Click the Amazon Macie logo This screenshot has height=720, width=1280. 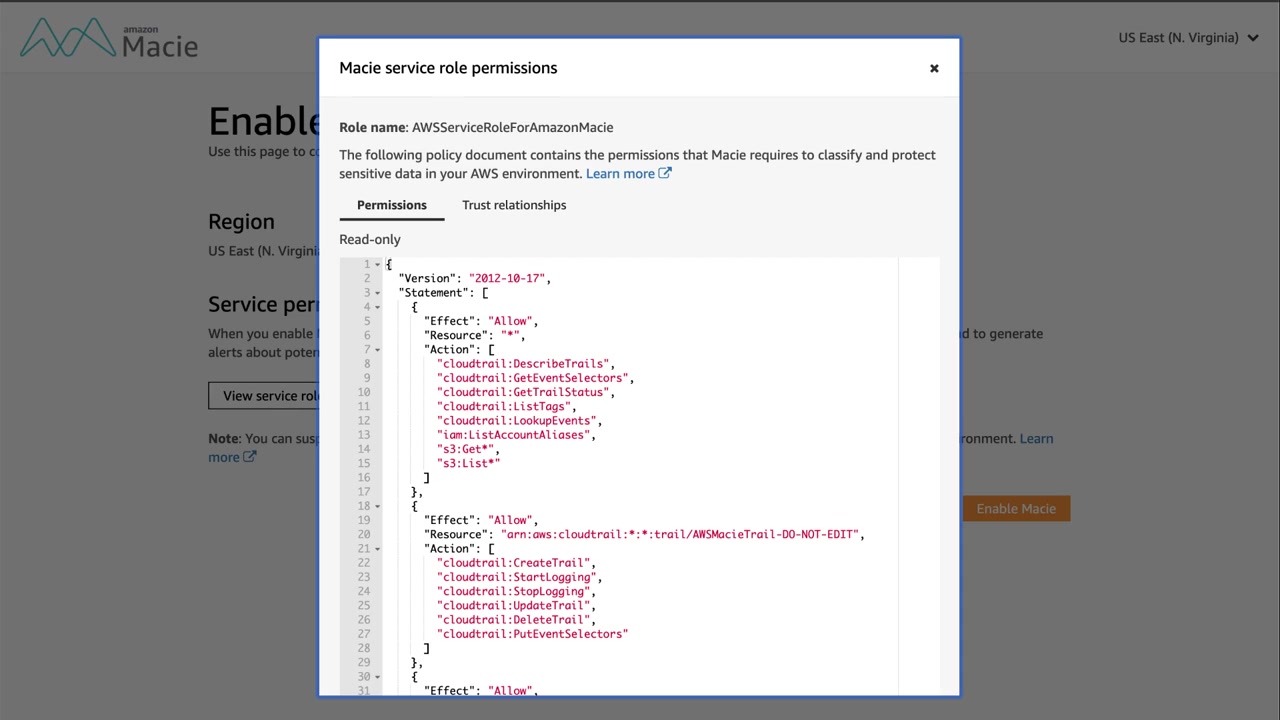coord(109,39)
